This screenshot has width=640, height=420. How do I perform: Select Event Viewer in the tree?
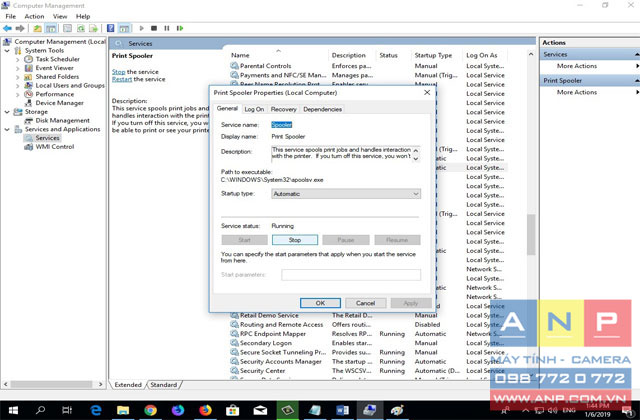tap(54, 68)
